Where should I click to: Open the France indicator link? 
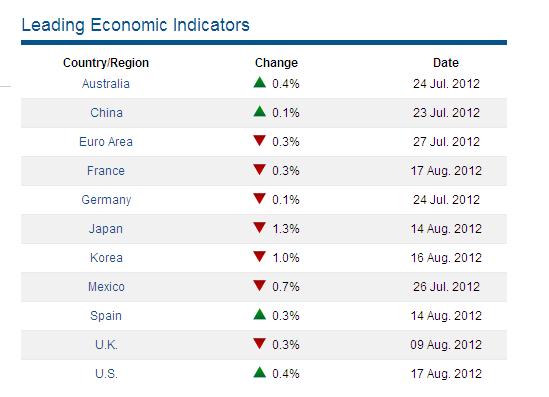click(x=106, y=171)
